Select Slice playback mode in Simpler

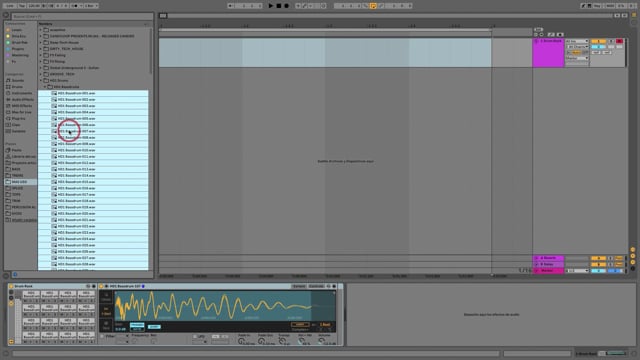(106, 325)
